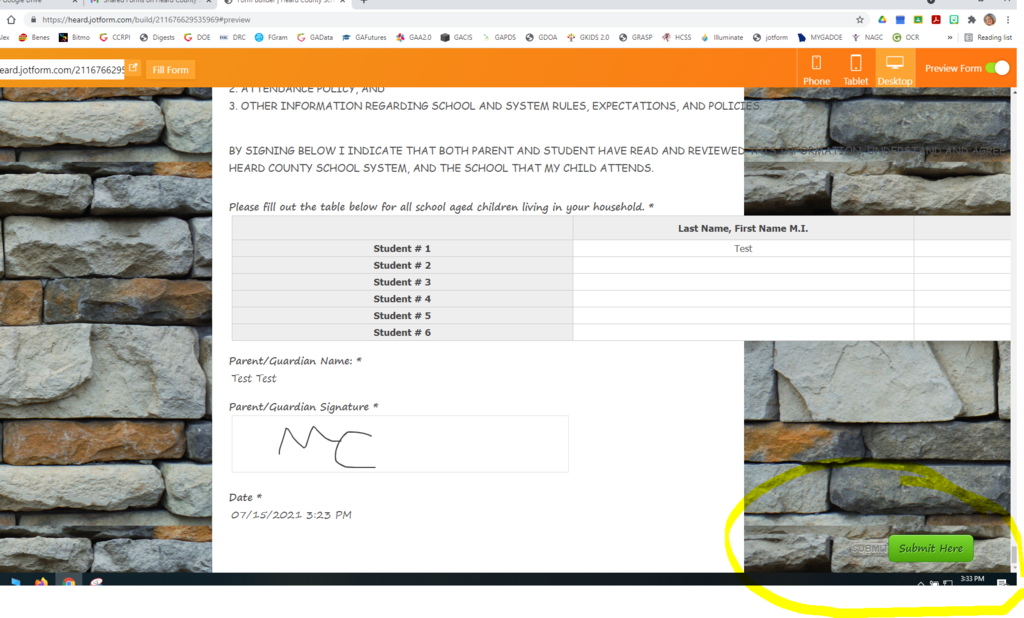This screenshot has width=1024, height=618.
Task: Open the GAA2.0 bookmark
Action: [413, 38]
